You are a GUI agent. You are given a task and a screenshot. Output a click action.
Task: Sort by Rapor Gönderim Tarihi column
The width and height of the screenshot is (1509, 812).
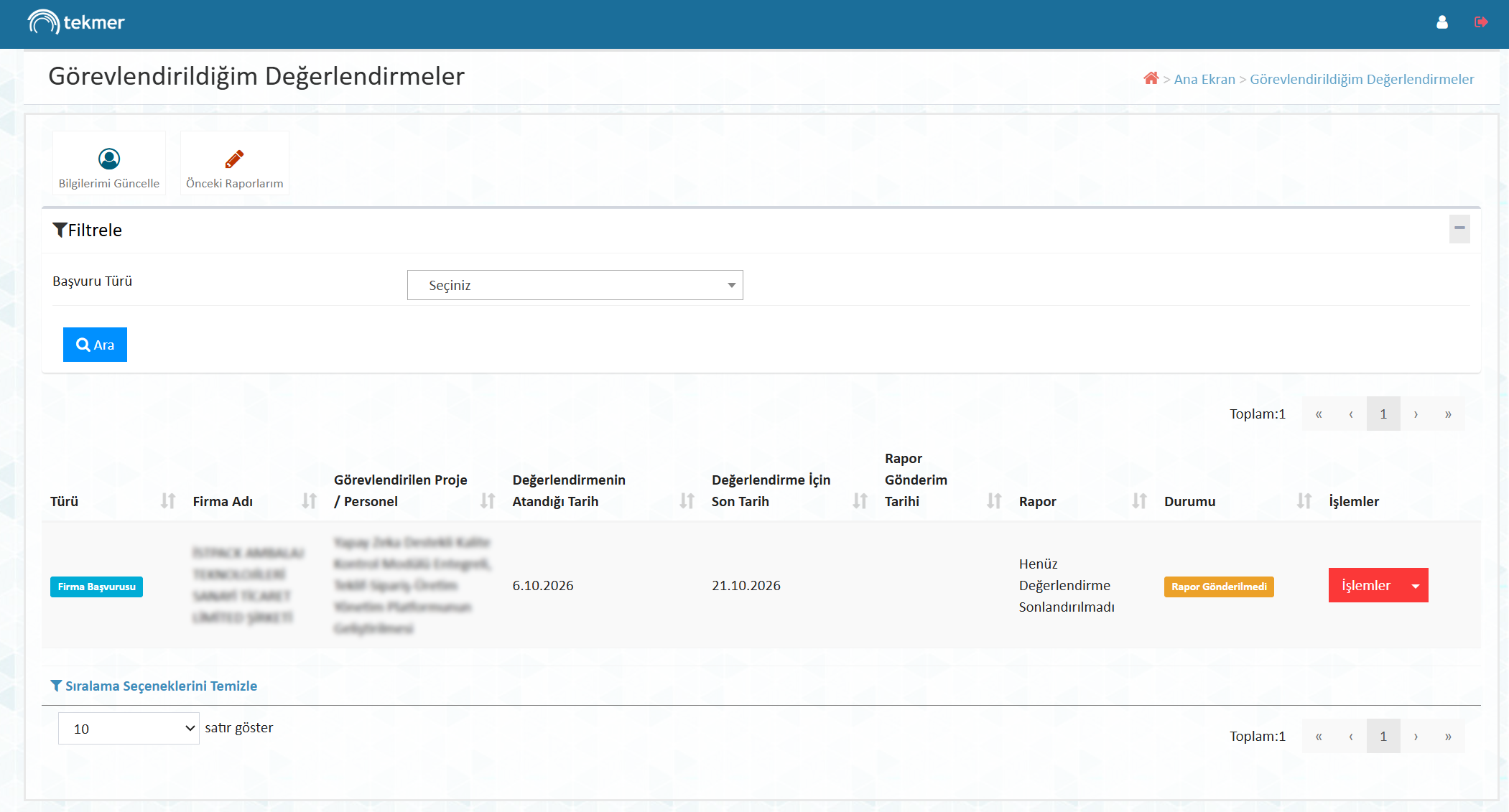tap(994, 500)
